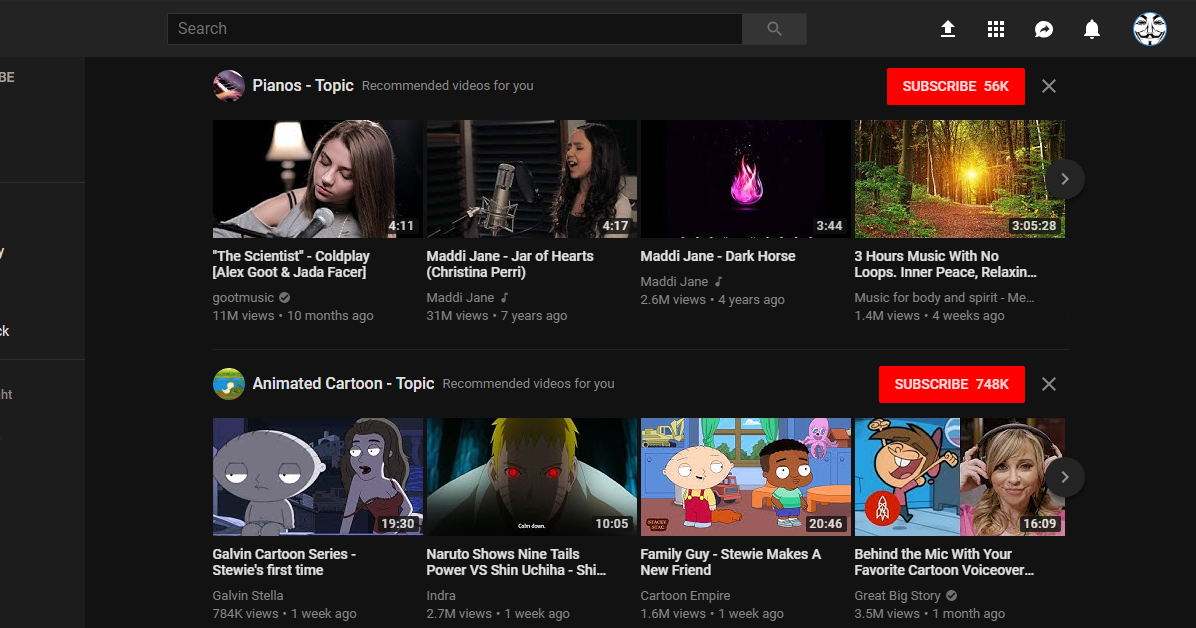The width and height of the screenshot is (1196, 628).
Task: Open Indra channel link
Action: tap(441, 595)
